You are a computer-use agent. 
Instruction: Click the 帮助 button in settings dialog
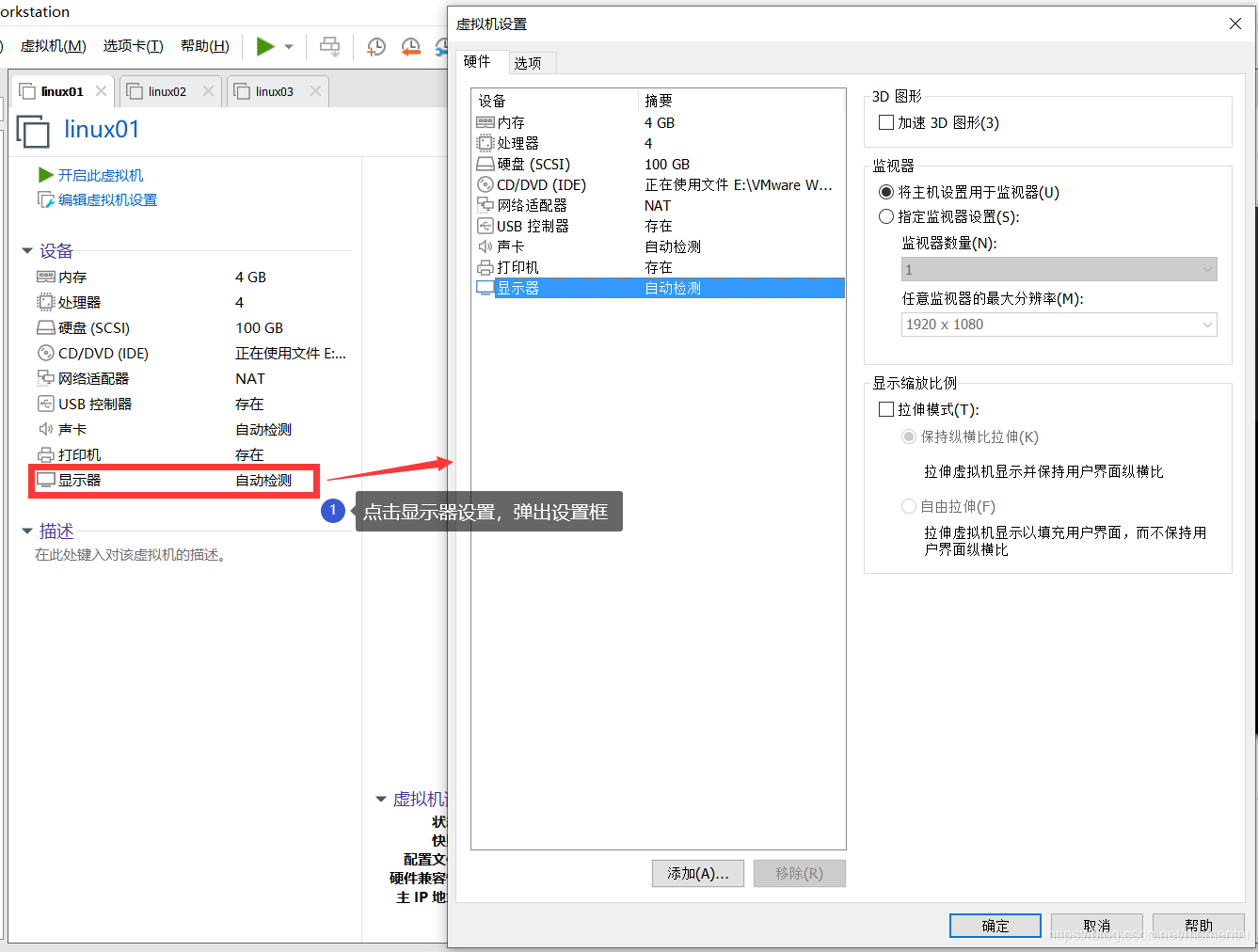pos(1198,926)
